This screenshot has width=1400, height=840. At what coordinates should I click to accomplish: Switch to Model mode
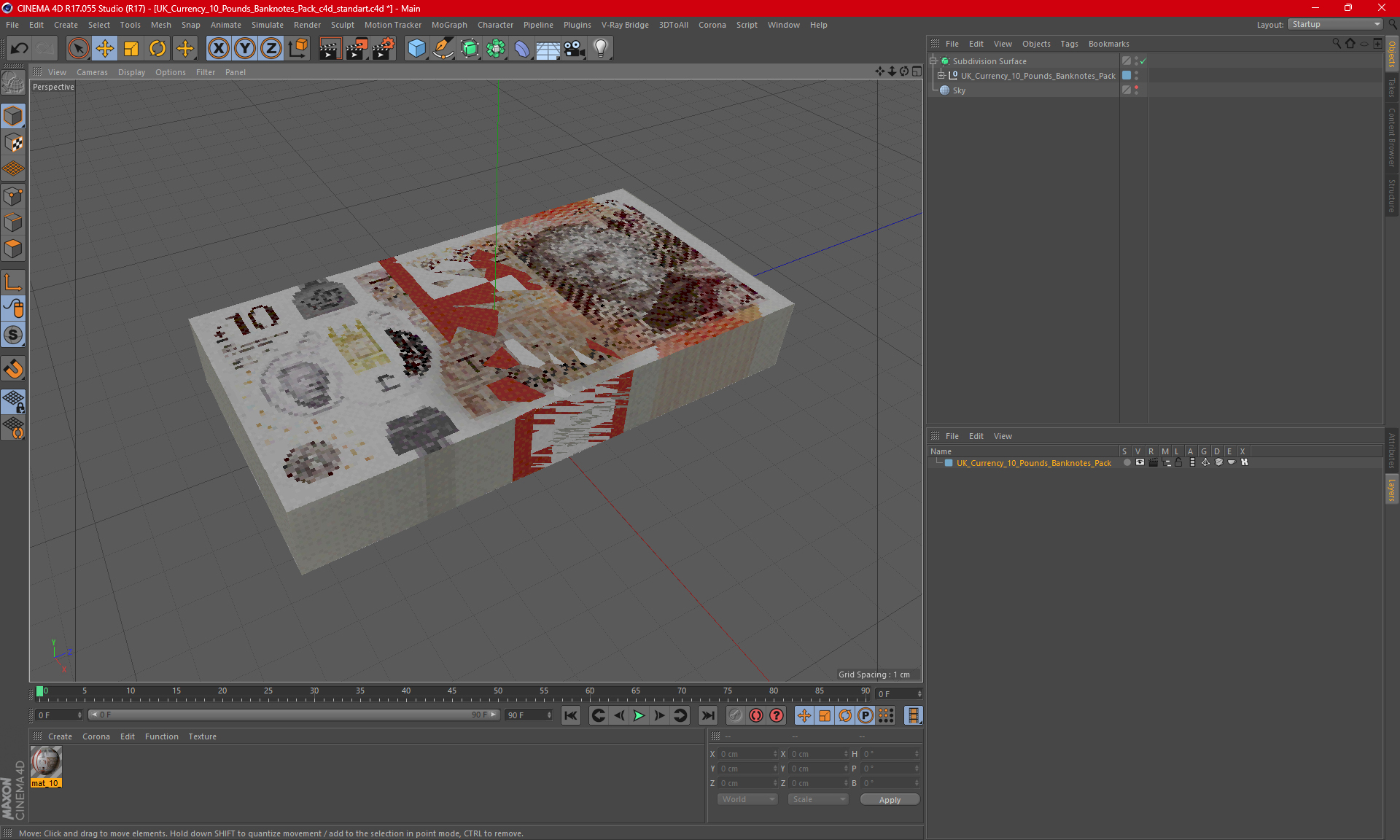point(13,116)
